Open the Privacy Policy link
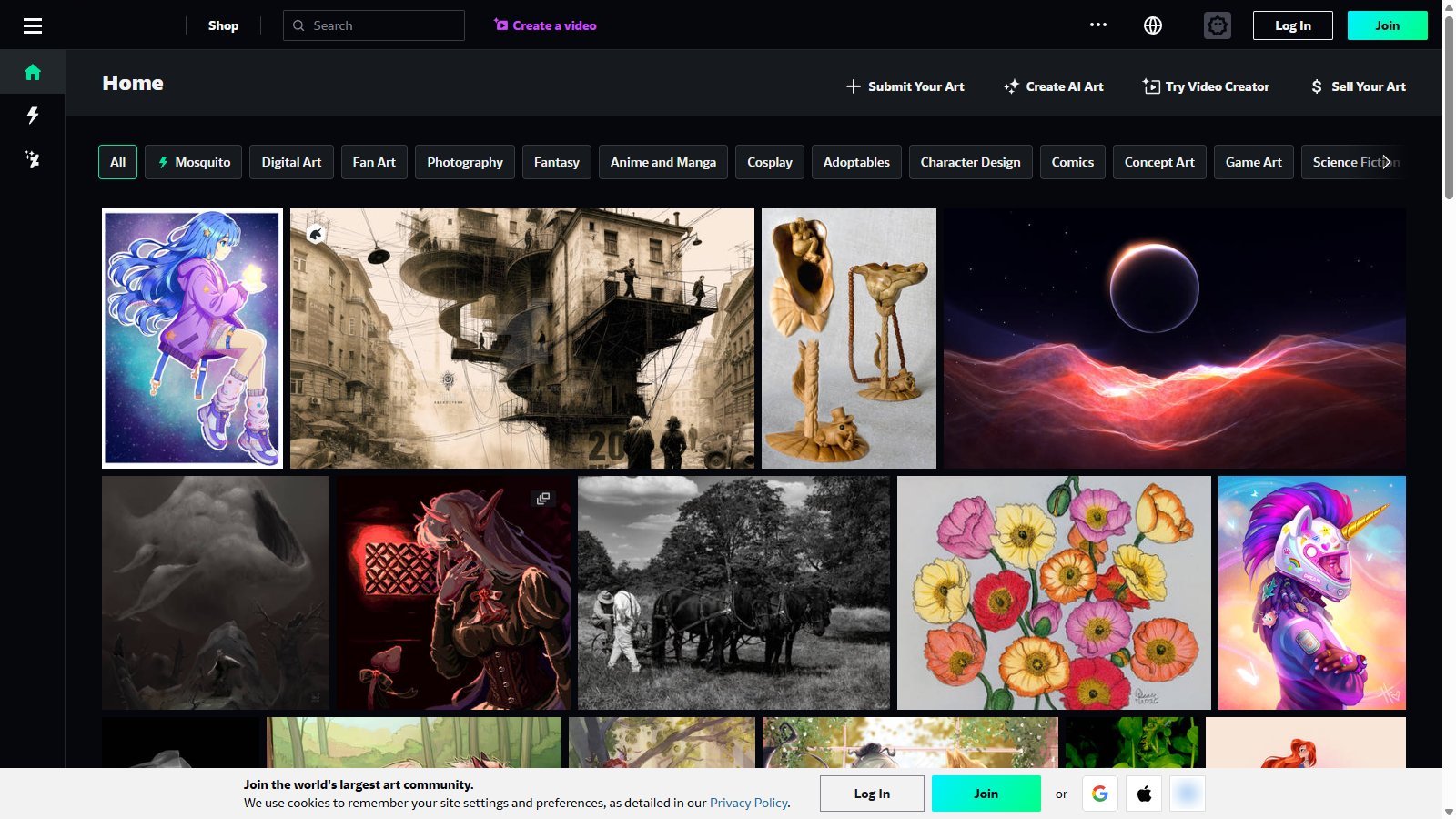This screenshot has height=819, width=1456. 749,803
